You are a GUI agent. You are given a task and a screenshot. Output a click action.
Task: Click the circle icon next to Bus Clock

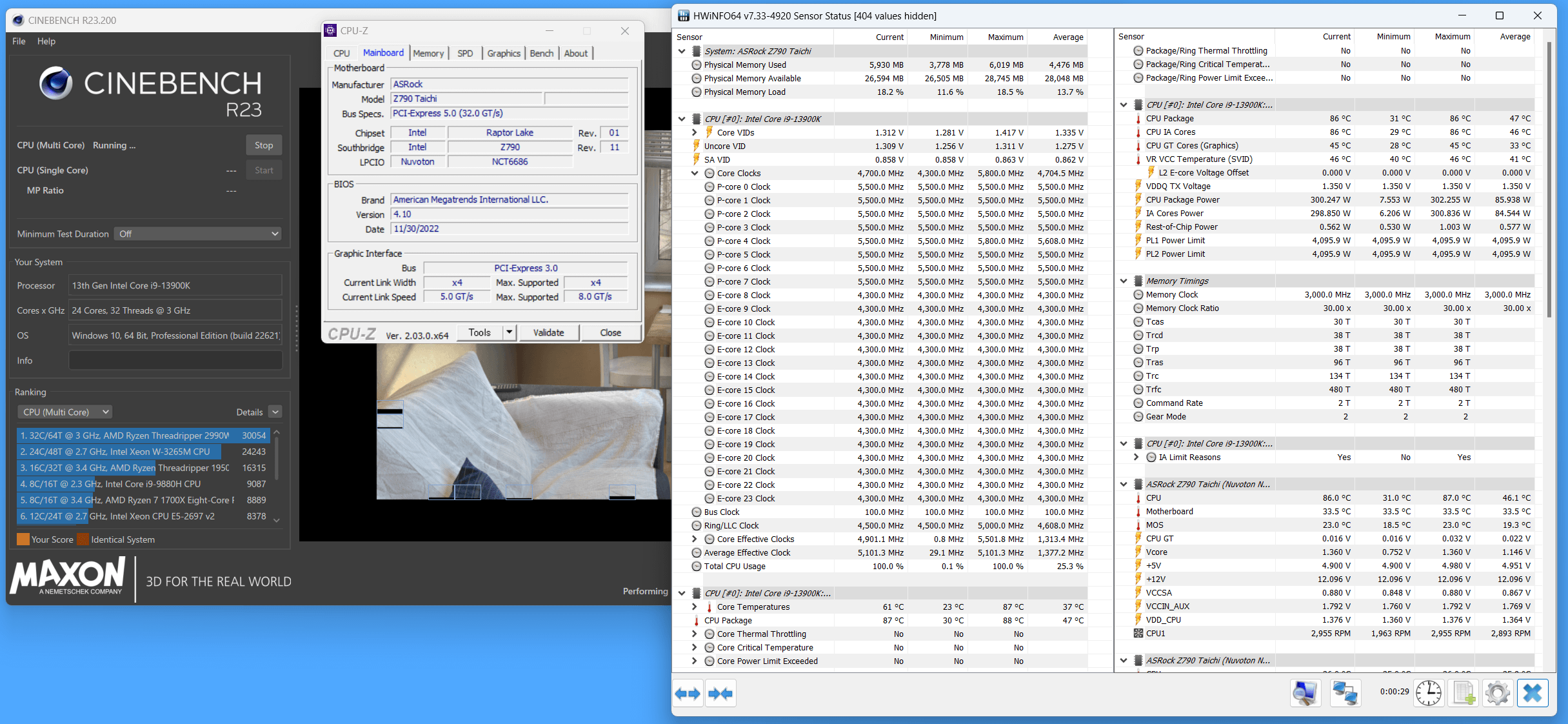point(697,512)
